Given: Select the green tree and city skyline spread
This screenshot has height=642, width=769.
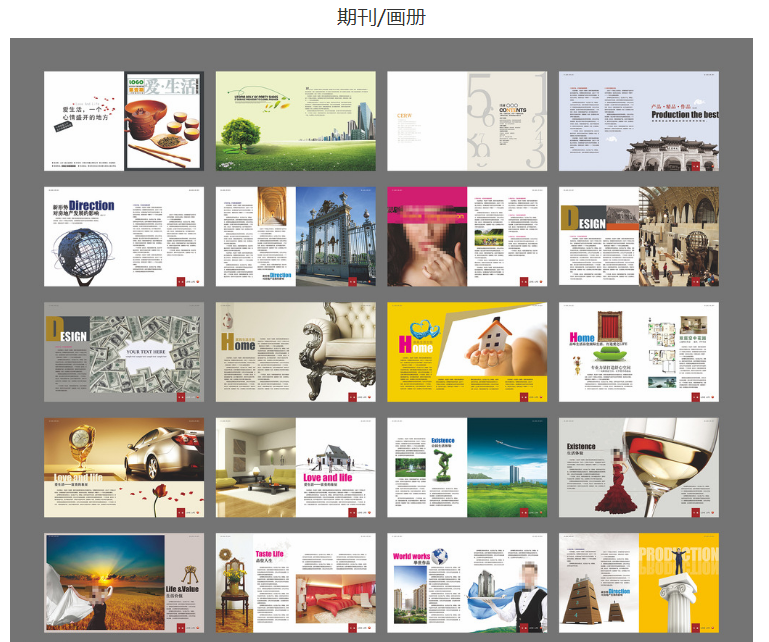Looking at the screenshot, I should [x=296, y=120].
